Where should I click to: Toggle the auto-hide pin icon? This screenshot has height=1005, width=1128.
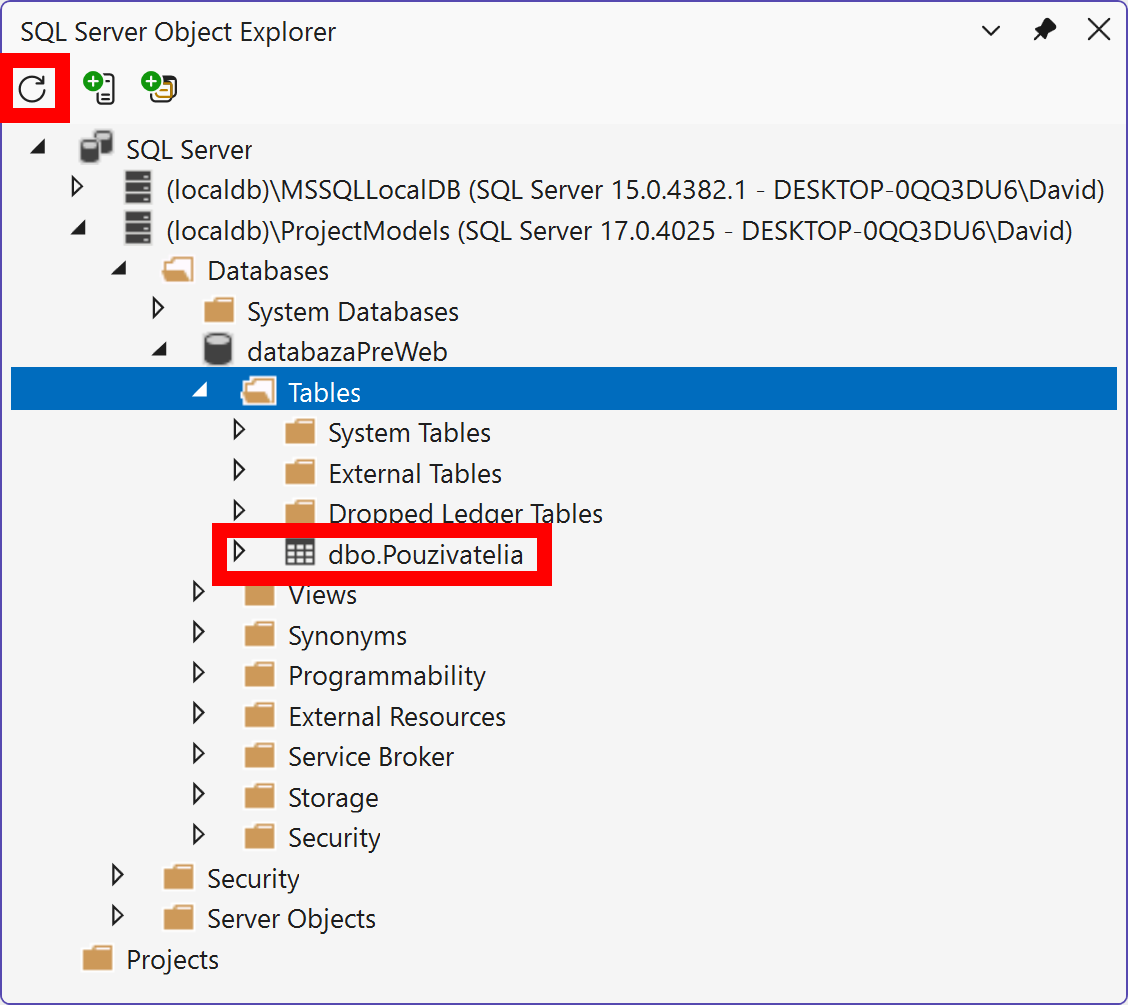click(x=1044, y=30)
